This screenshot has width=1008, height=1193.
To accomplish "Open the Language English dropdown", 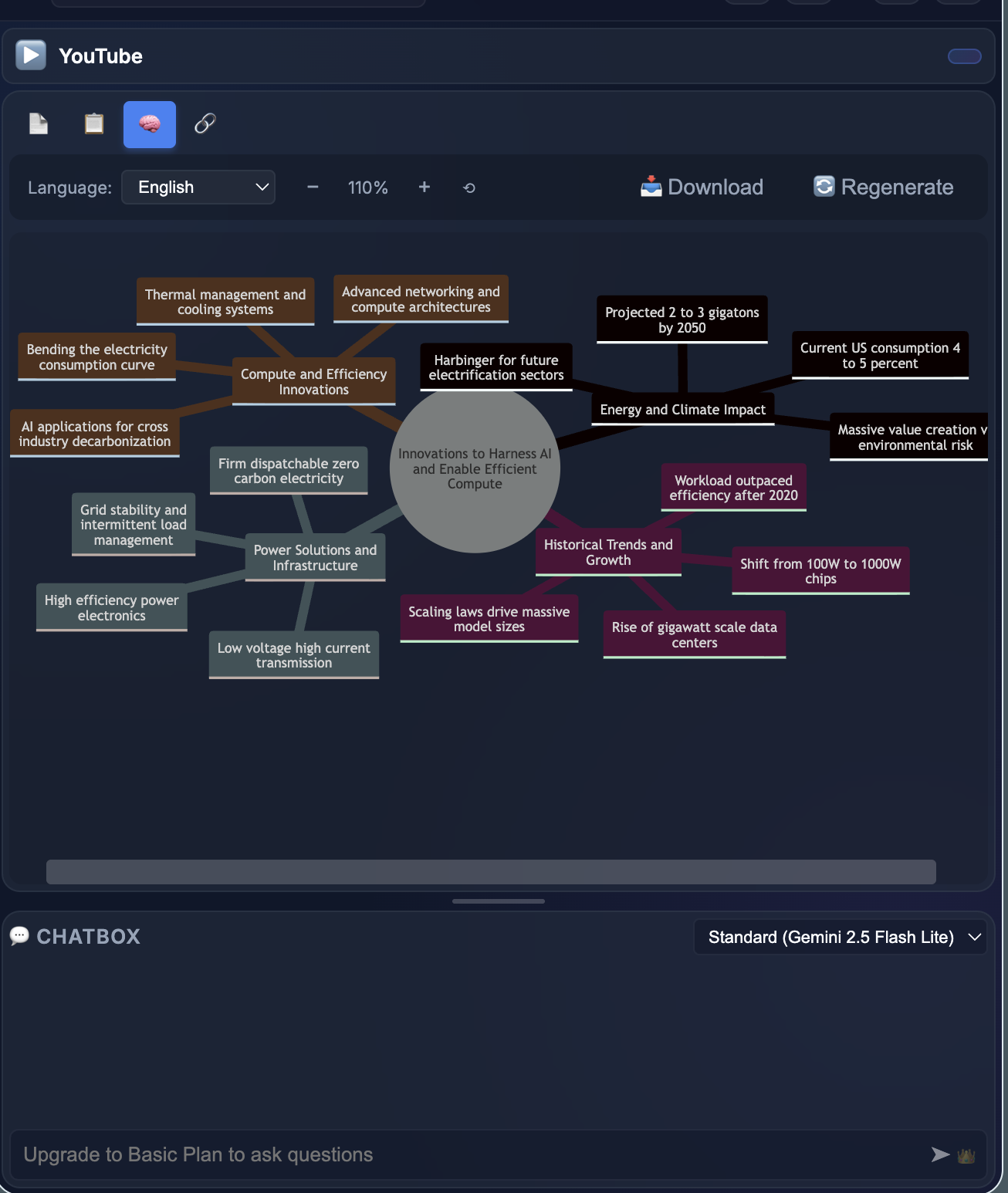I will [198, 187].
